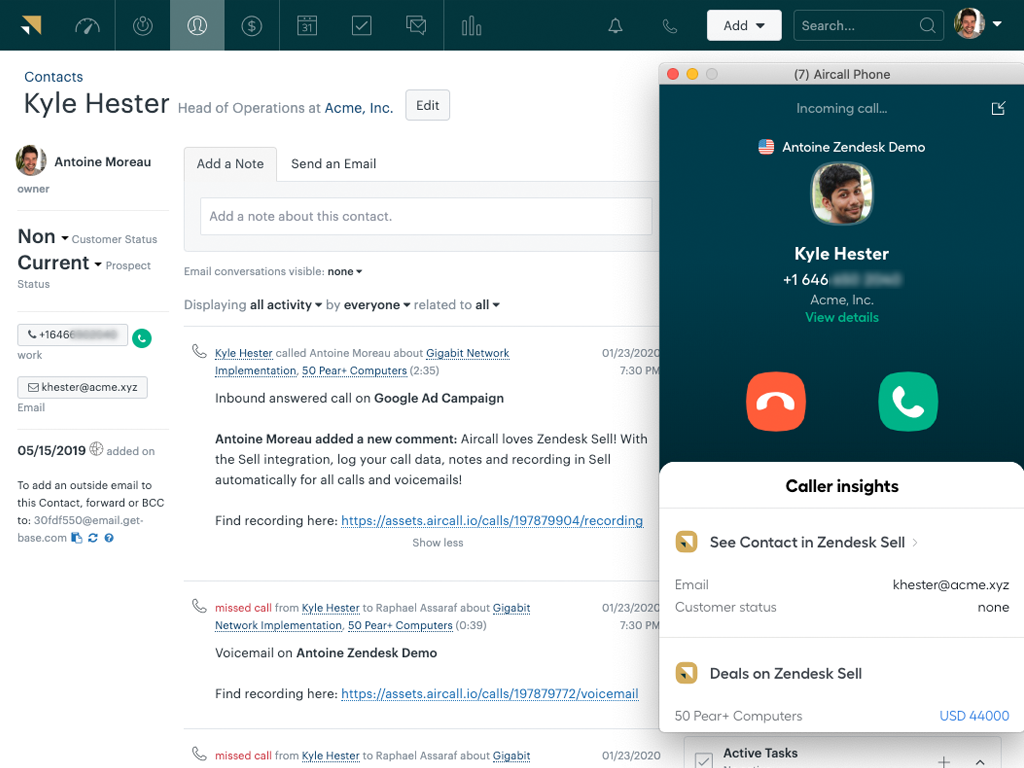
Task: Decline the call with red phone icon
Action: click(776, 401)
